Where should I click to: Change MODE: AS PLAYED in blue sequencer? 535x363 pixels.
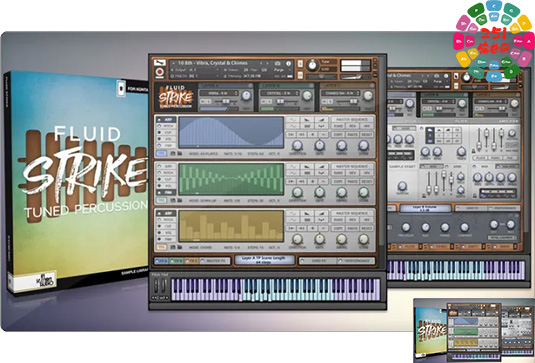point(203,154)
